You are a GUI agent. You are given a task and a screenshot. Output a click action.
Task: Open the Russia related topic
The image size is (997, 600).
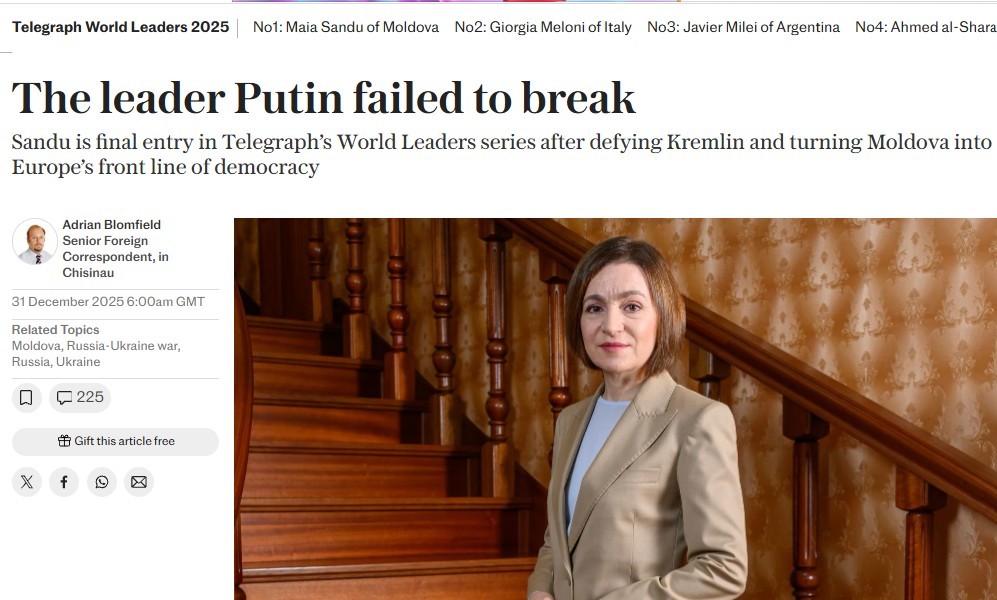[28, 361]
